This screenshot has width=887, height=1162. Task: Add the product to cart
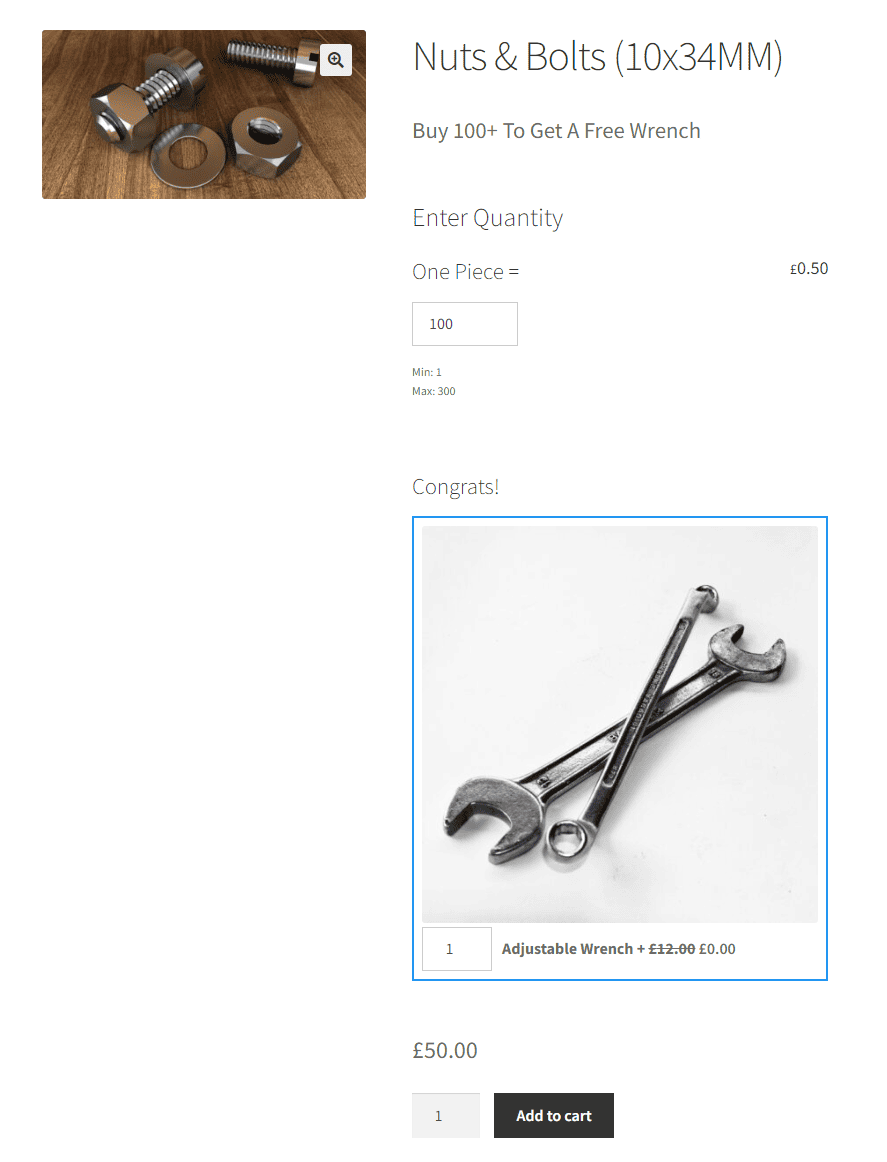[554, 1115]
